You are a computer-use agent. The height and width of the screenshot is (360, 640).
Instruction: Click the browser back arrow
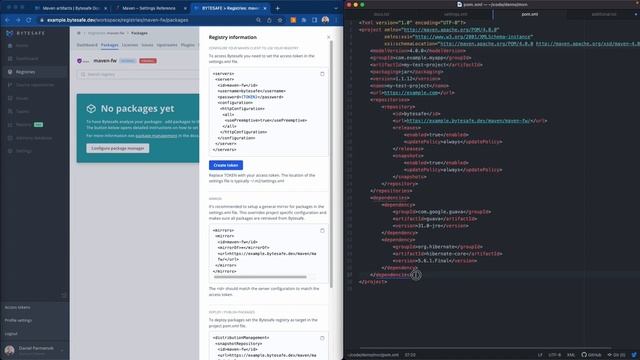tap(7, 20)
